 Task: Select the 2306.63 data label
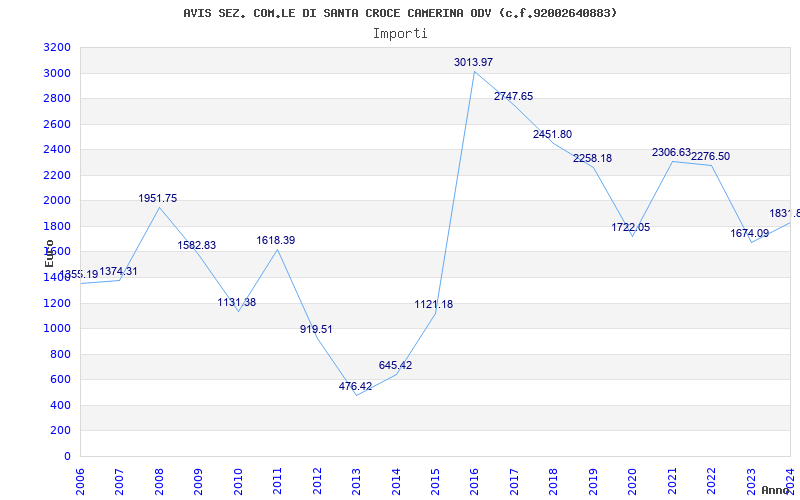[671, 153]
